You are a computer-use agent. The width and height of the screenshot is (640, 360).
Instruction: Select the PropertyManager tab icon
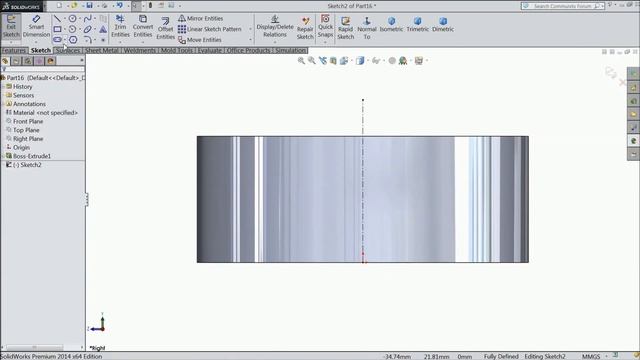[16, 61]
